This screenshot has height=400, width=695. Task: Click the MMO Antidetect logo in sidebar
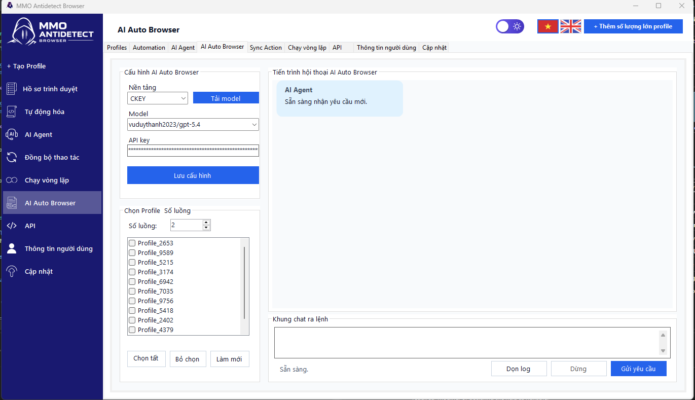pos(52,31)
